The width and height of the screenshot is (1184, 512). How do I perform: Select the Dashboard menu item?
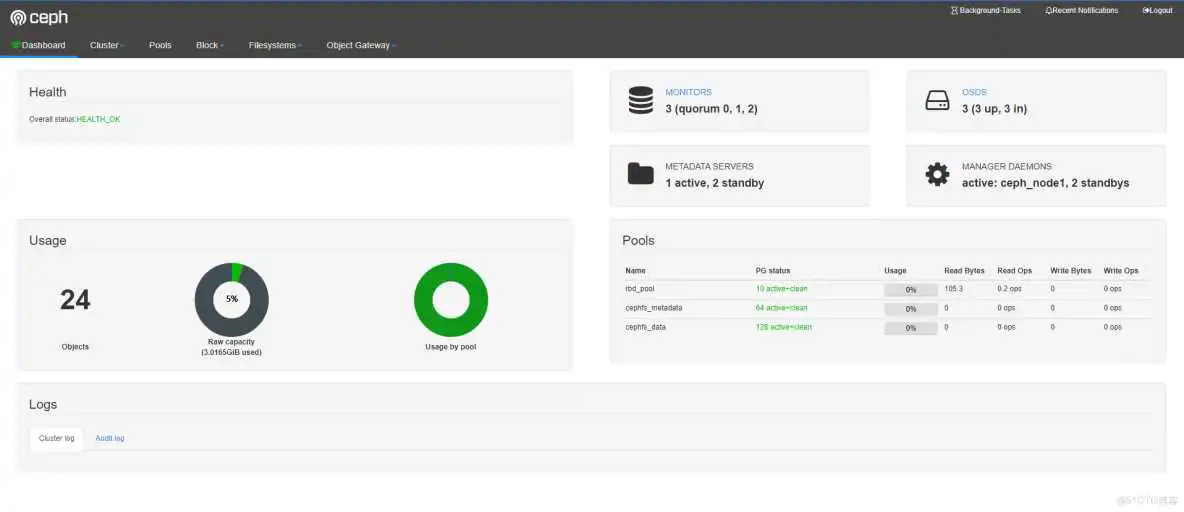39,45
